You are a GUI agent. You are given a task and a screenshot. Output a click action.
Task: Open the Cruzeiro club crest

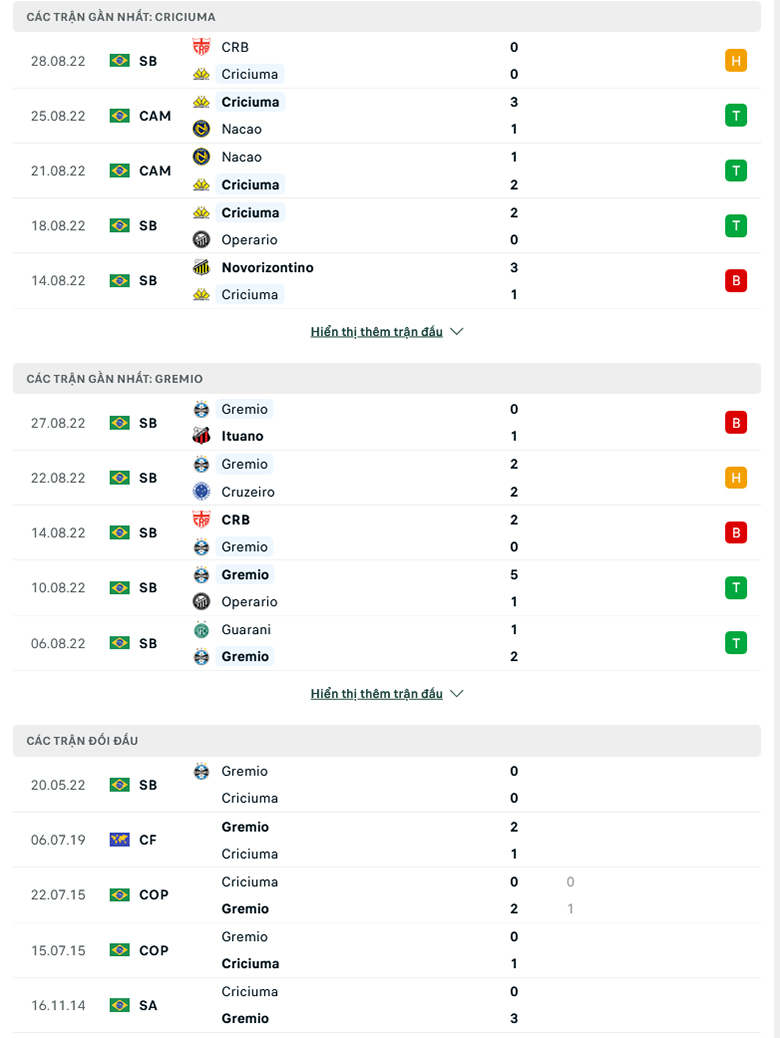(200, 491)
